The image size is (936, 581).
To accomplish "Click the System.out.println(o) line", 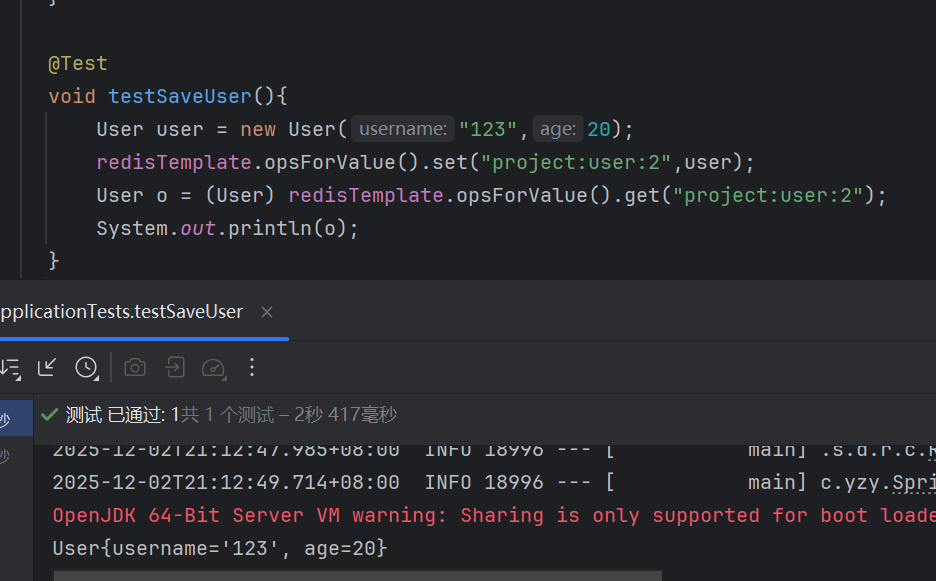I will pyautogui.click(x=227, y=228).
